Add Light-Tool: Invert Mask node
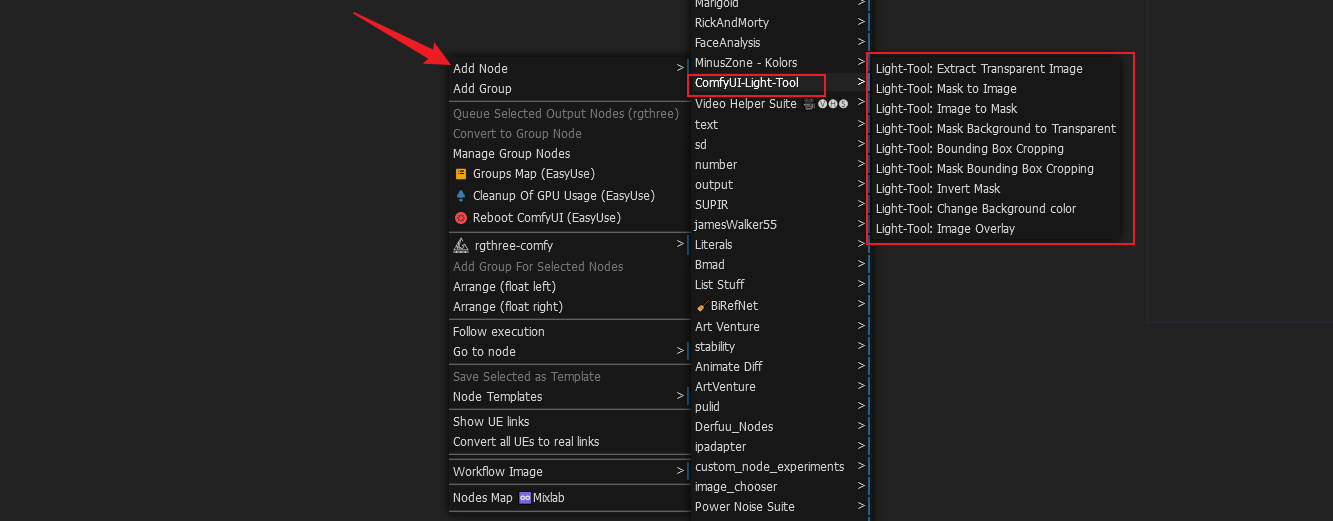Viewport: 1333px width, 521px height. click(x=997, y=189)
